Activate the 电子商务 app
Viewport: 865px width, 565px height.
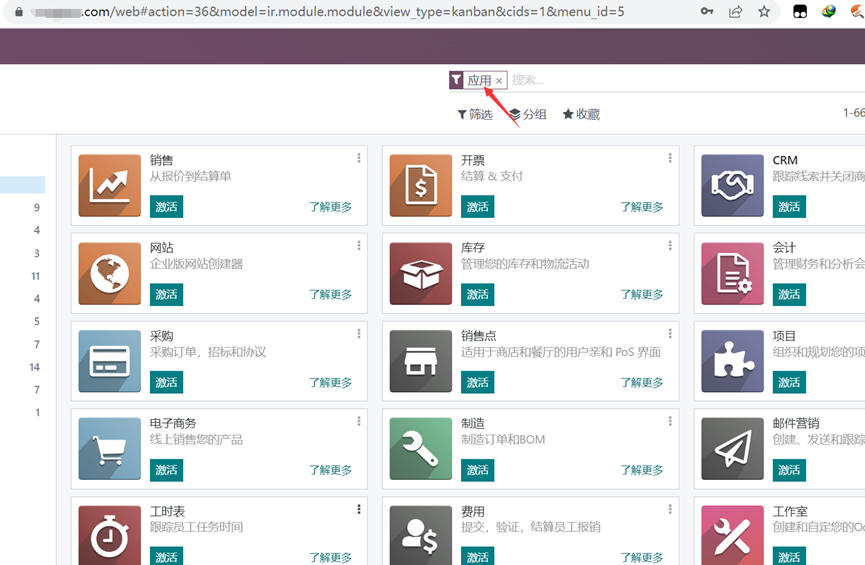166,470
